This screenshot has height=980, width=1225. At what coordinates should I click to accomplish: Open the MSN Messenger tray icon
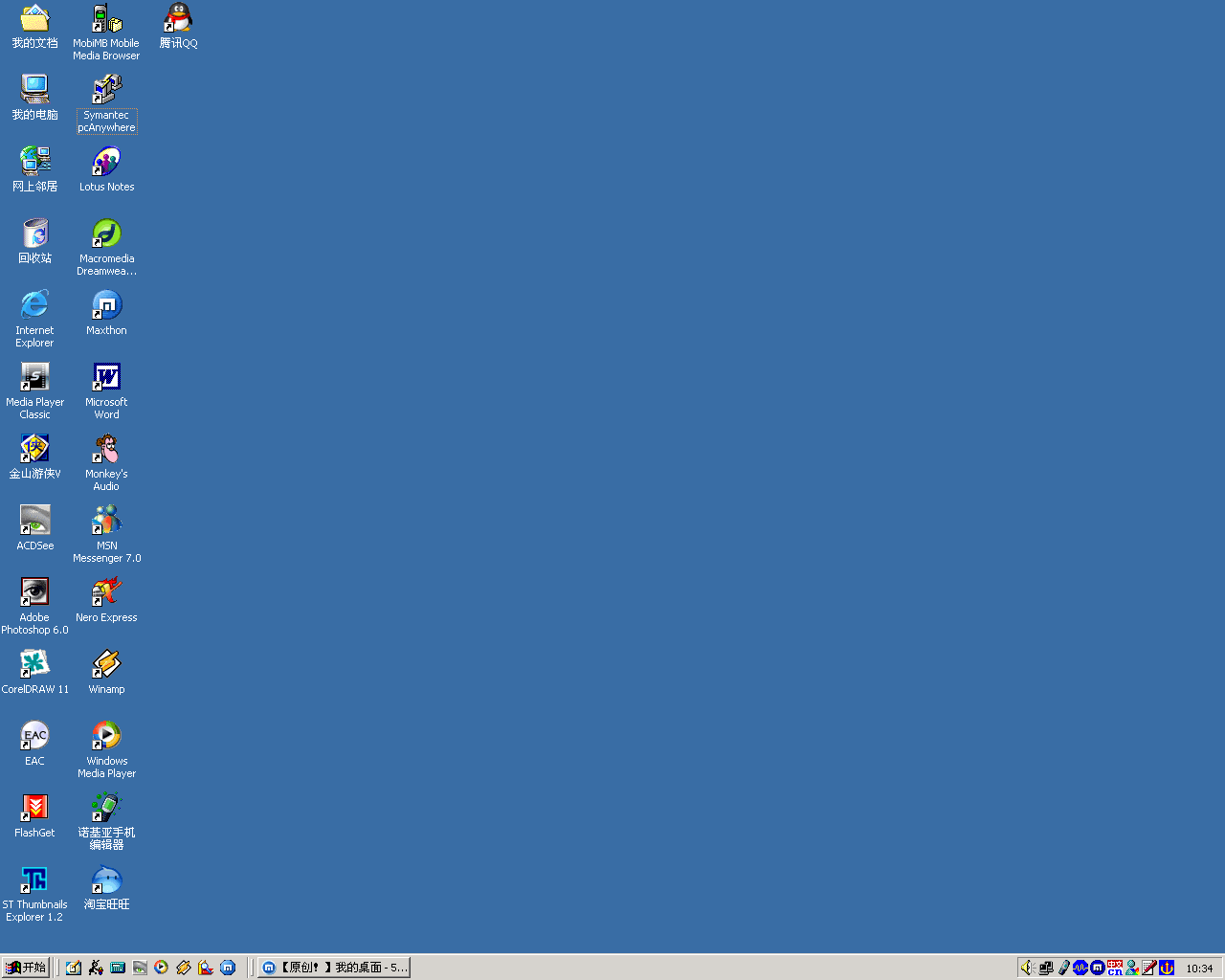[x=1132, y=968]
